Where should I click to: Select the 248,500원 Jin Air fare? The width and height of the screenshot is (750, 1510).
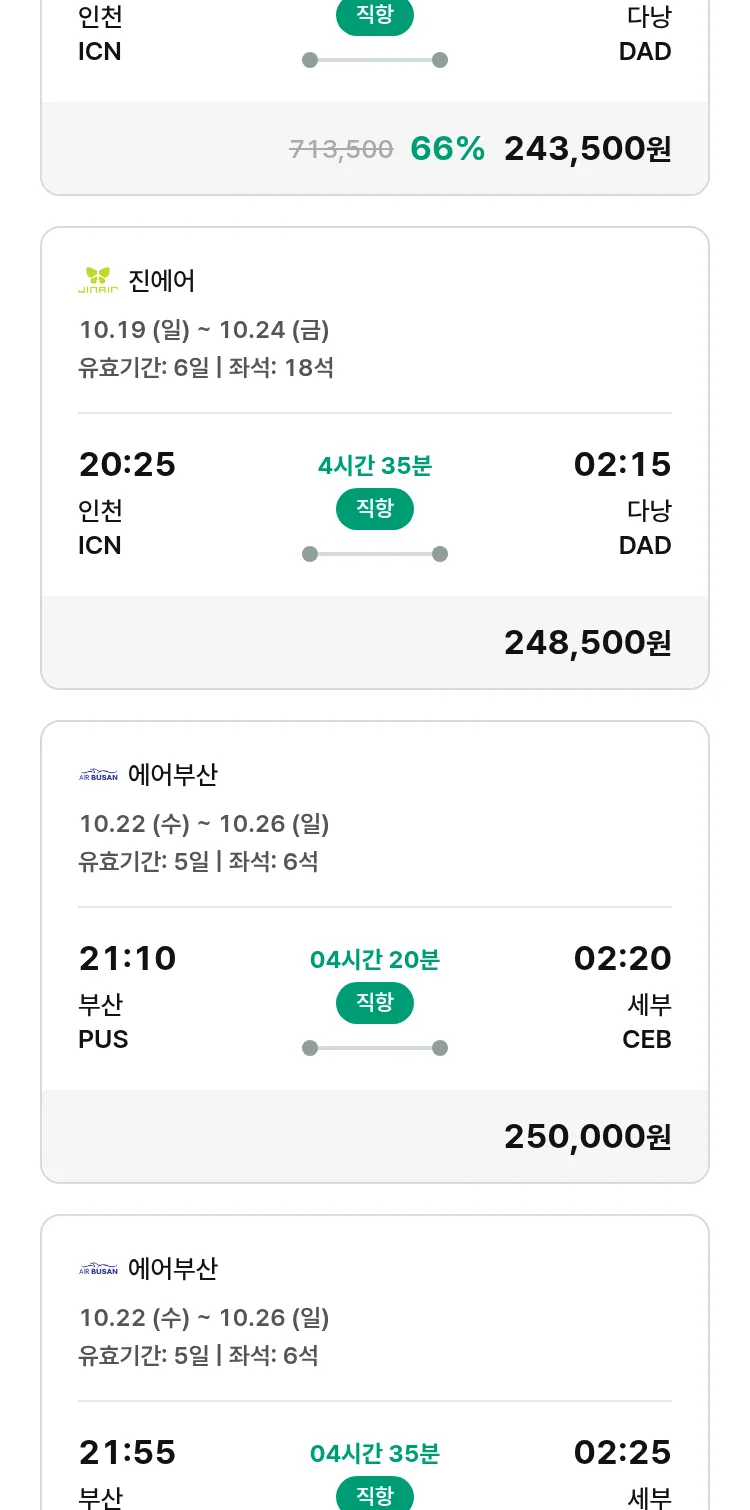coord(587,643)
